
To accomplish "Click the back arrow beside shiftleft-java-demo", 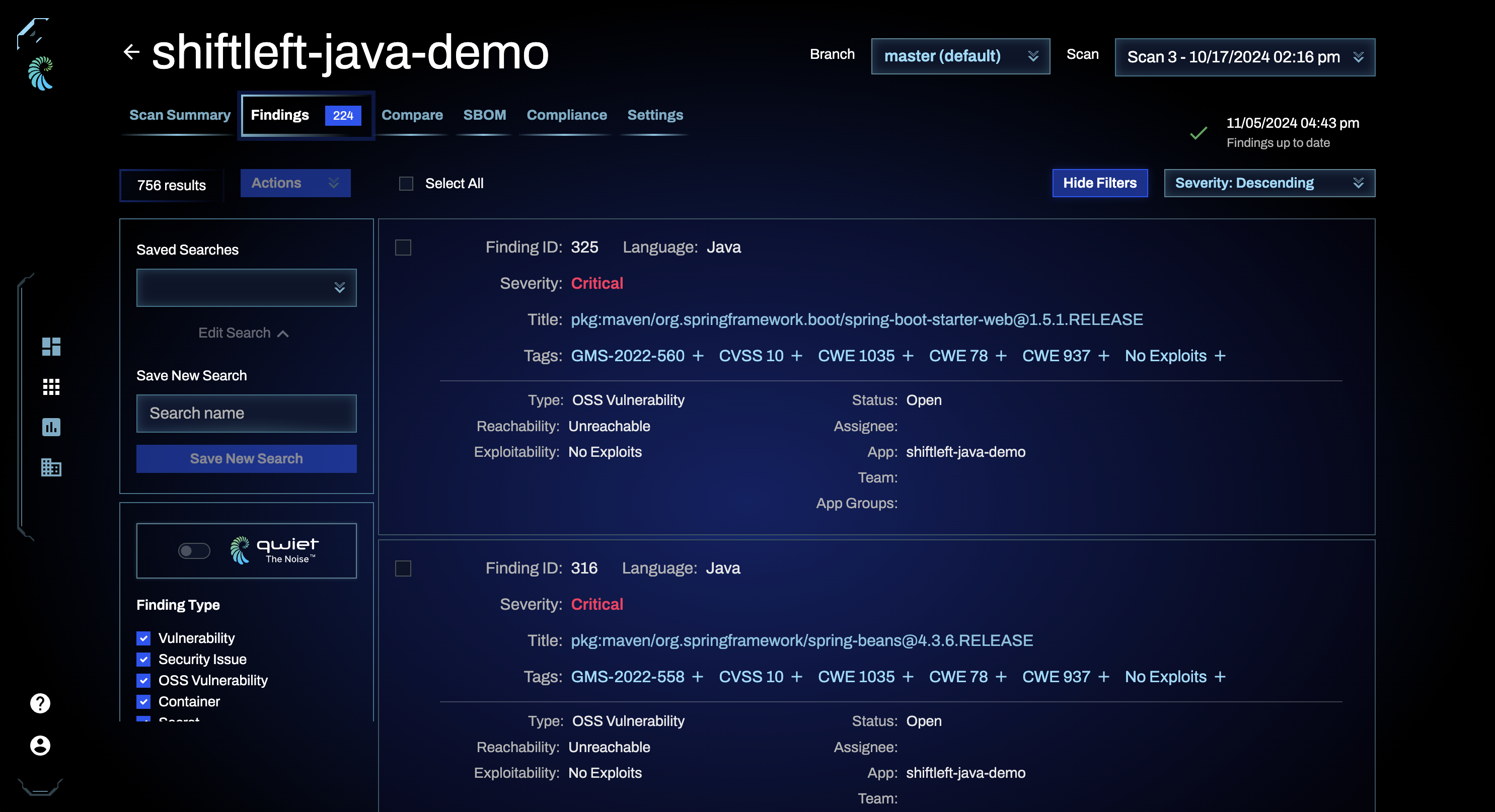I will pos(132,52).
